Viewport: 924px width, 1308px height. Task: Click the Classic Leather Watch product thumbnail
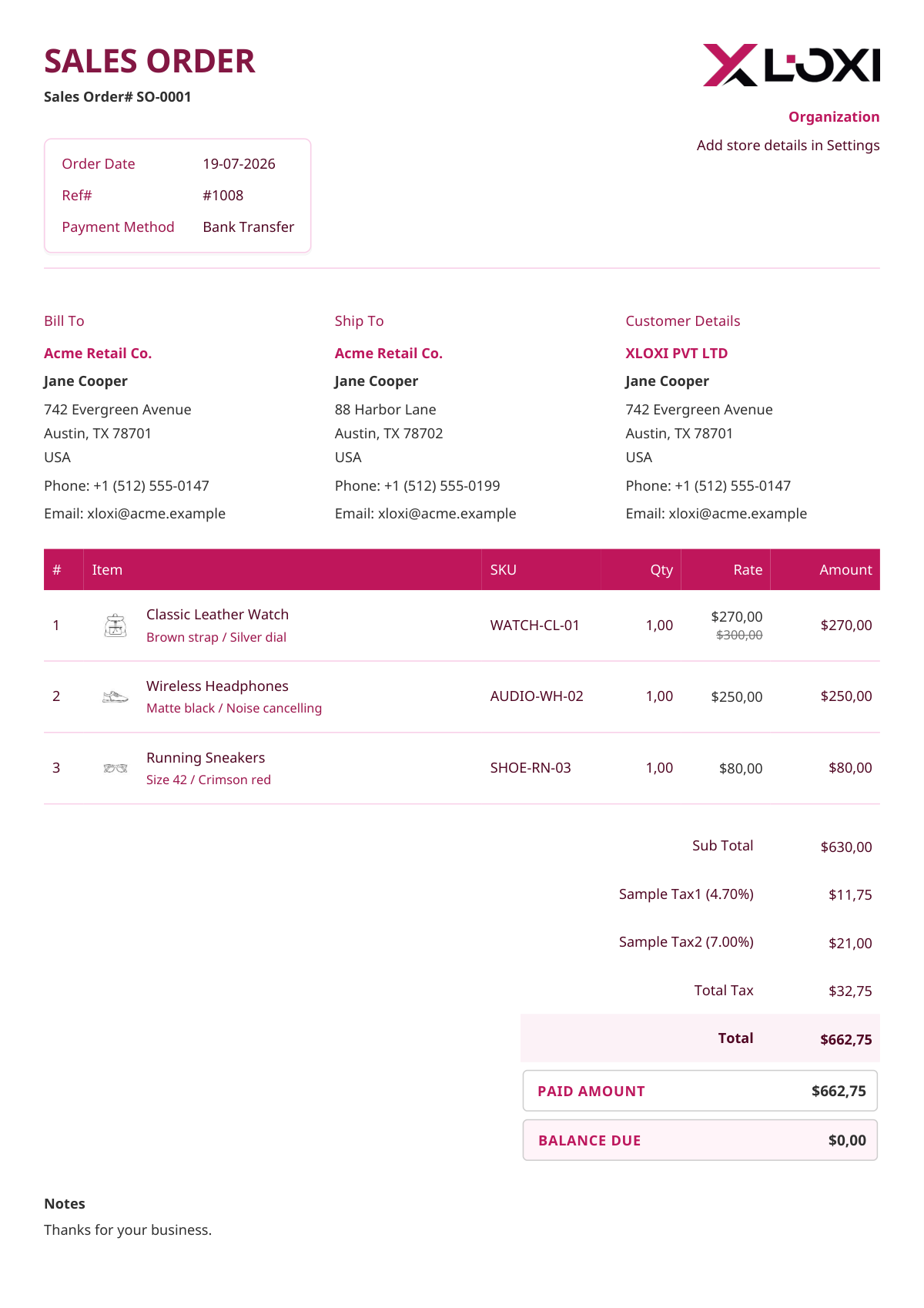click(115, 625)
